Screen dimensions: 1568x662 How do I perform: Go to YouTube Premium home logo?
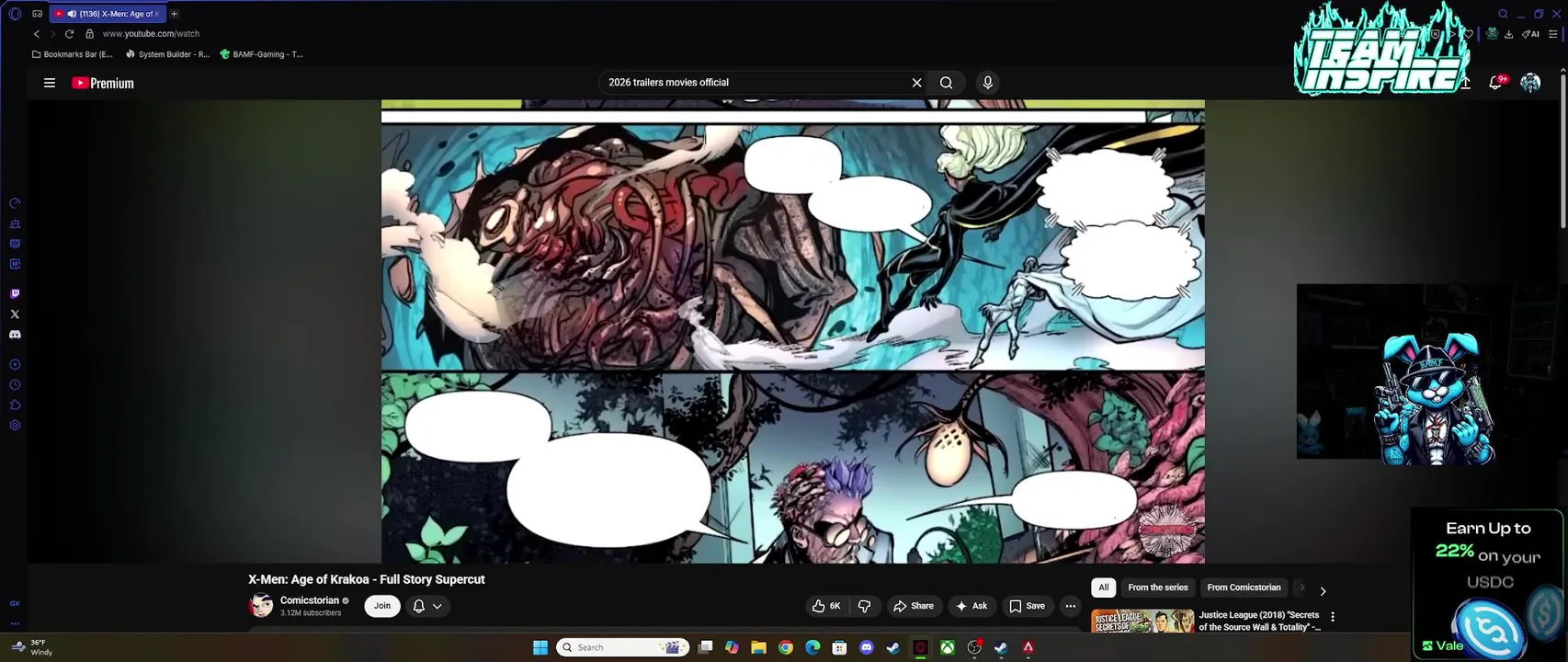click(x=103, y=83)
